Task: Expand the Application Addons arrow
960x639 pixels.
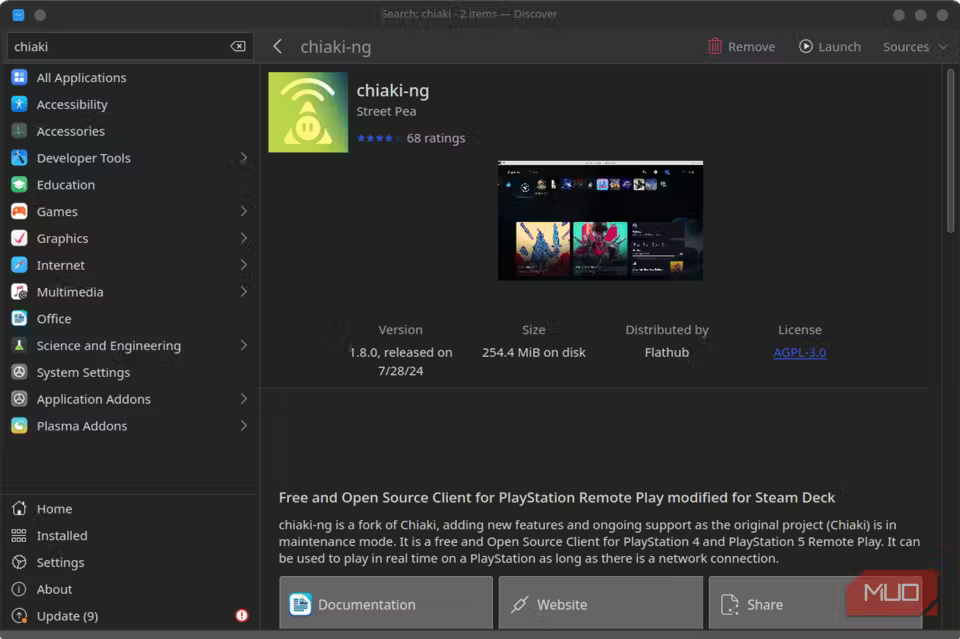Action: [243, 399]
